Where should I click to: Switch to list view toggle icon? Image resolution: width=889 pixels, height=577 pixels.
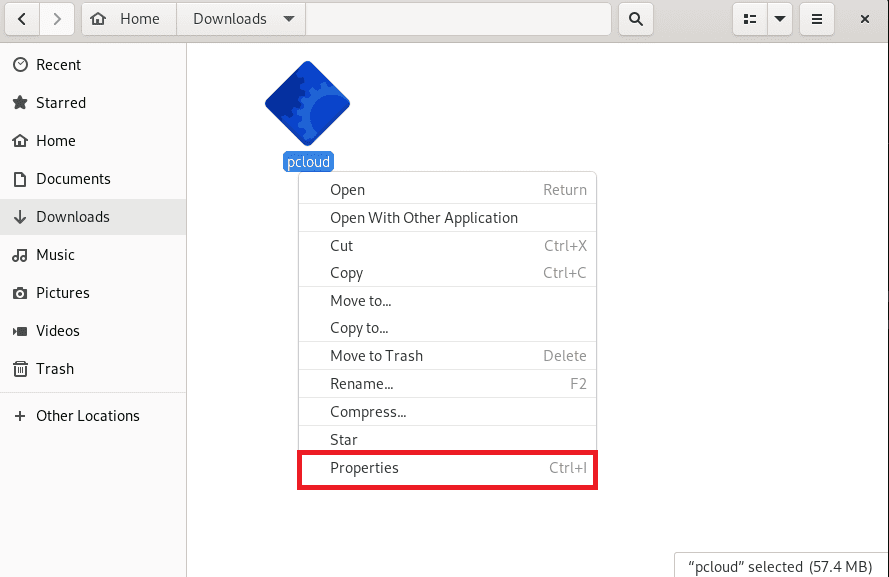coord(750,19)
